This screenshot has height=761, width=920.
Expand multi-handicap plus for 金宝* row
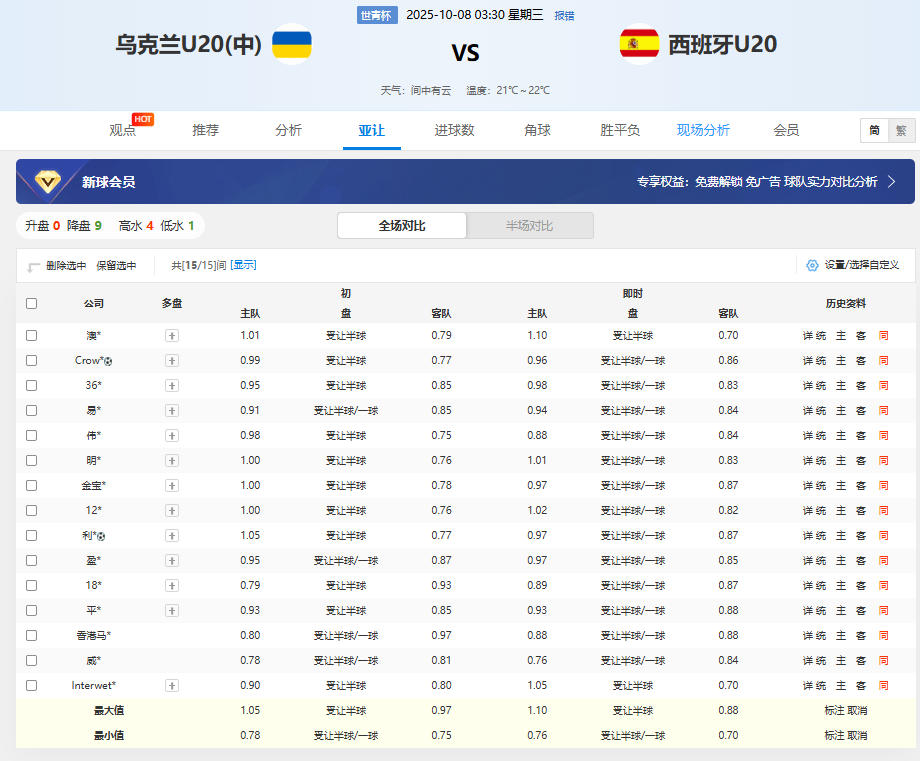(172, 486)
